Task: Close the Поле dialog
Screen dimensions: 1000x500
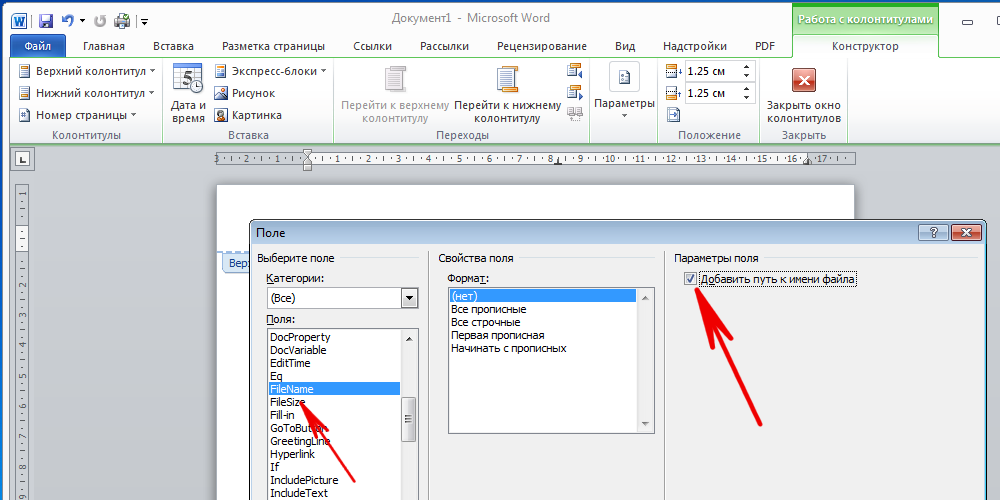Action: coord(966,233)
